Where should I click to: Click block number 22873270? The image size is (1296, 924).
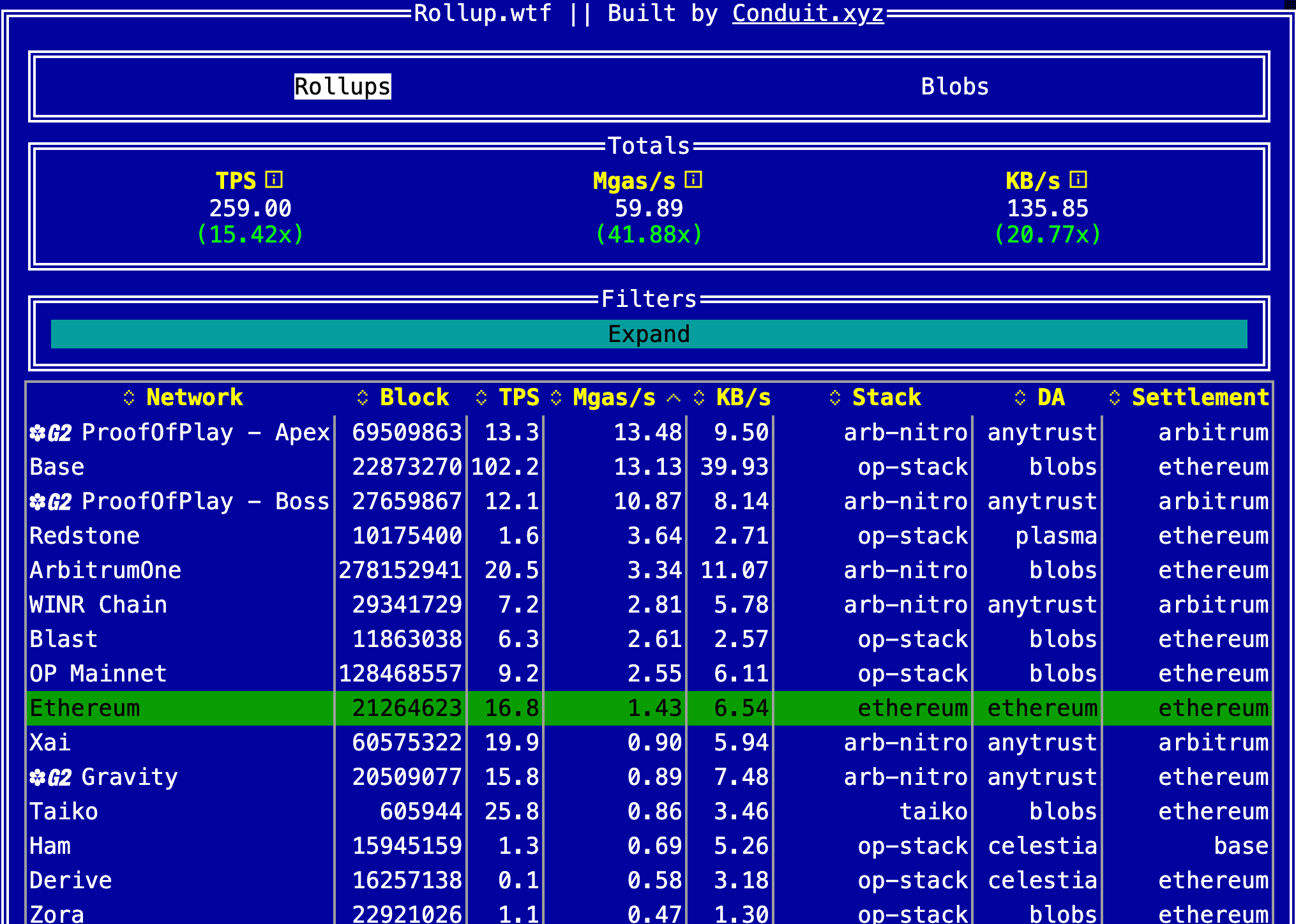(x=407, y=467)
